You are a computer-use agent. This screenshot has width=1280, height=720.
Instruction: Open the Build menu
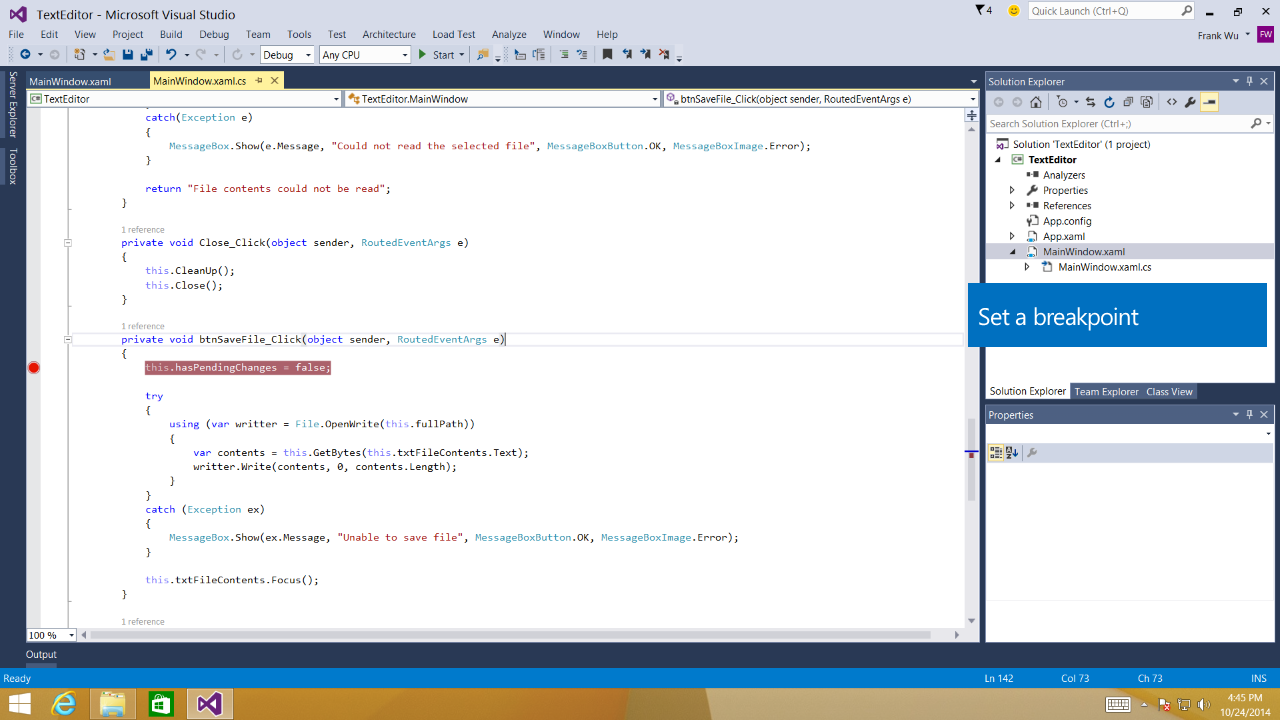pyautogui.click(x=171, y=34)
